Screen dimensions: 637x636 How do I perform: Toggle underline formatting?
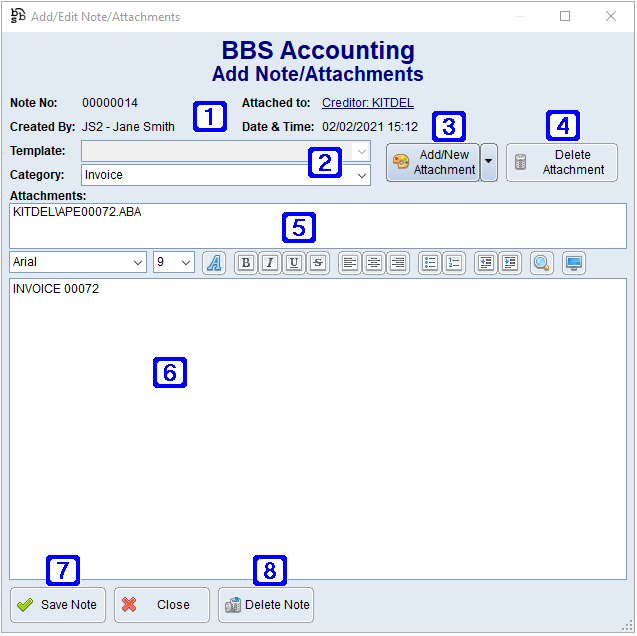(x=294, y=263)
